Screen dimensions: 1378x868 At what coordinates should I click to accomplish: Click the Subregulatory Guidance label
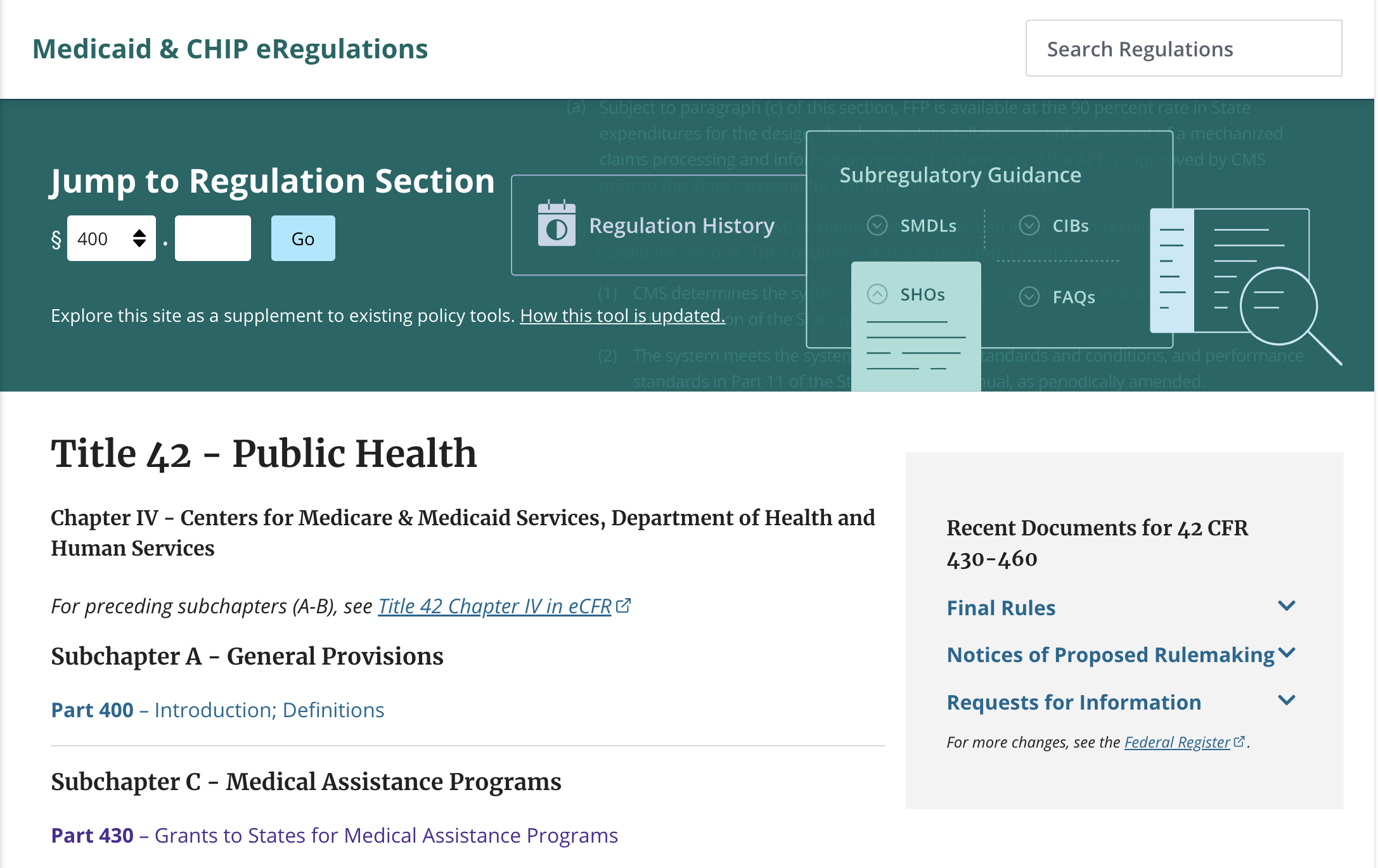(x=960, y=175)
